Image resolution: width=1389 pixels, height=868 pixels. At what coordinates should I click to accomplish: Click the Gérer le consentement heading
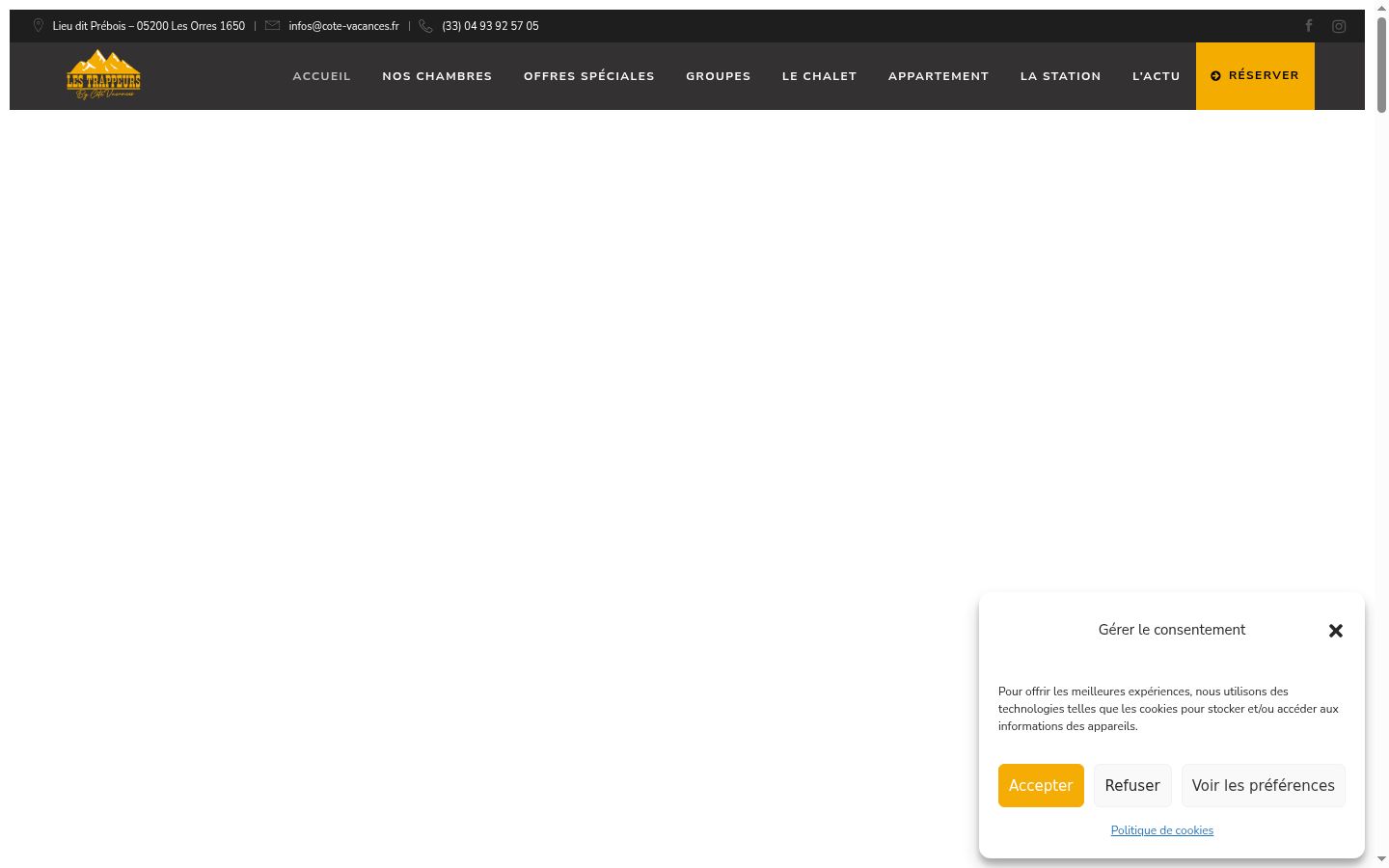1172,630
